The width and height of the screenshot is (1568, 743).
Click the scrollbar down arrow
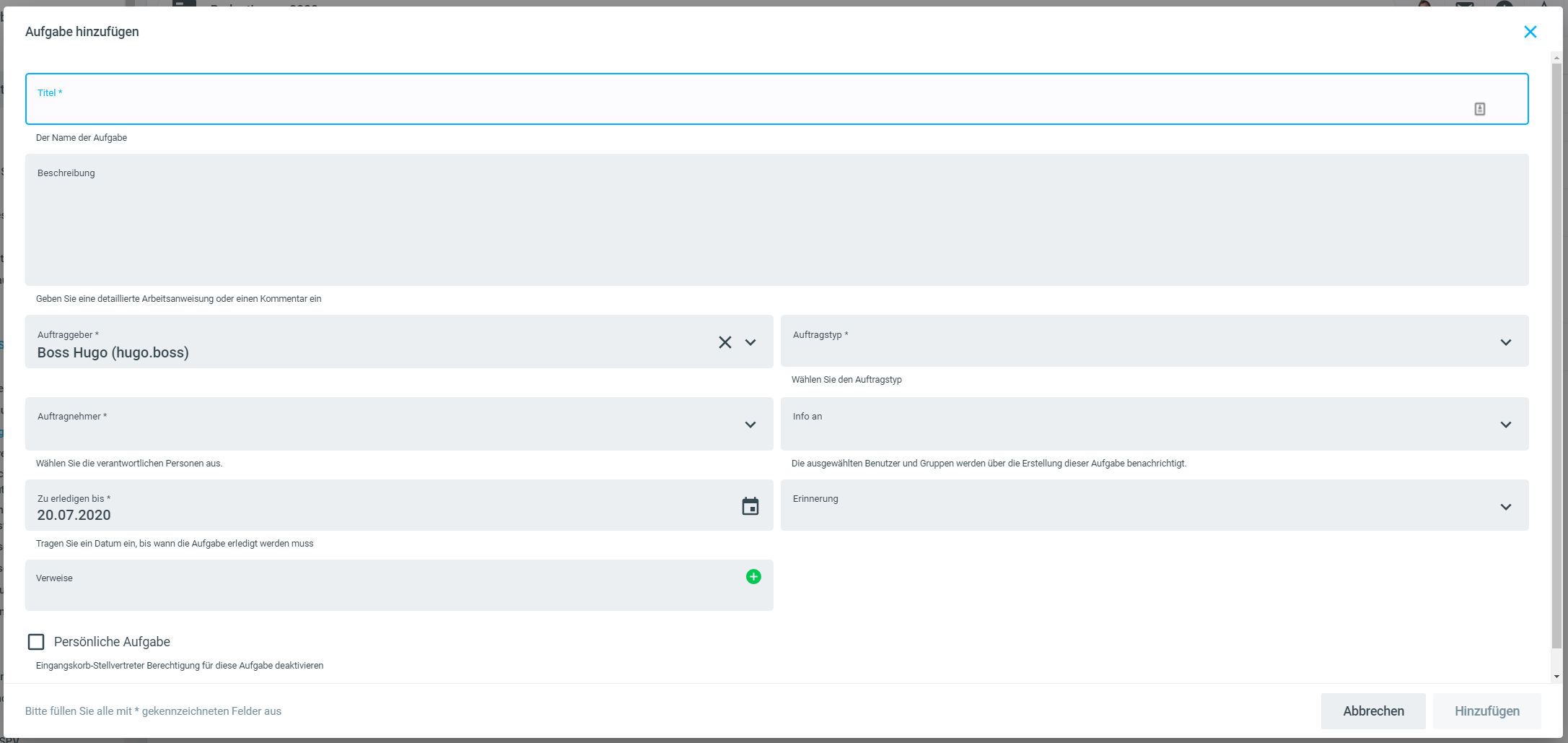(x=1556, y=677)
